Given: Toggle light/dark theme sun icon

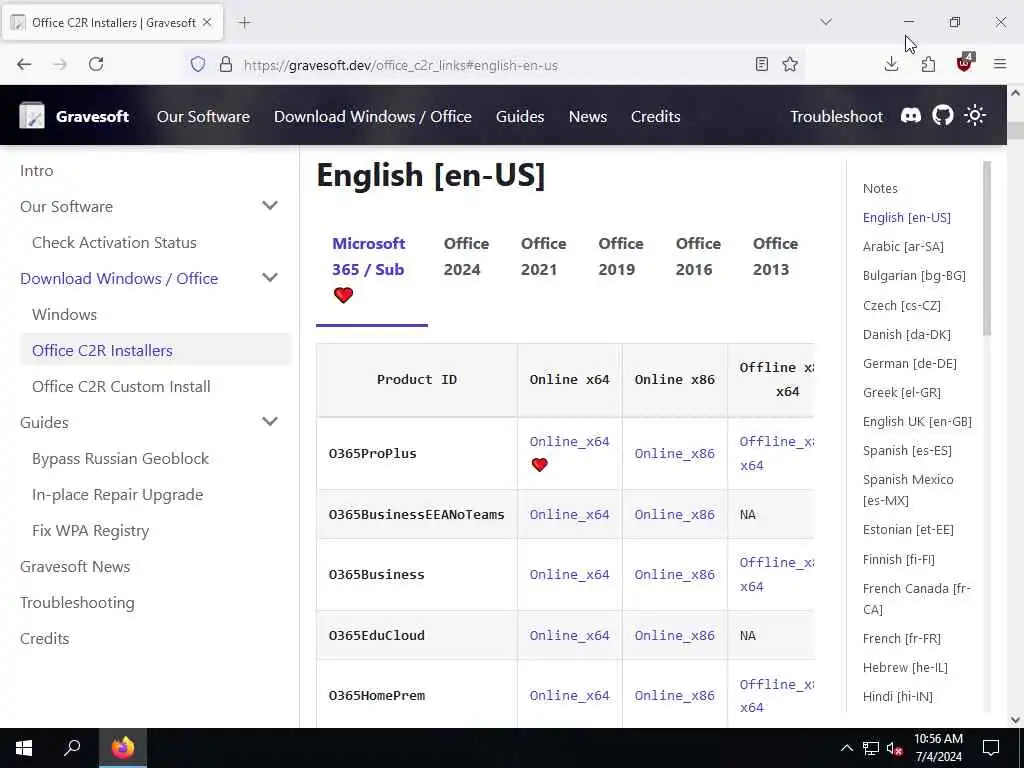Looking at the screenshot, I should [x=974, y=116].
